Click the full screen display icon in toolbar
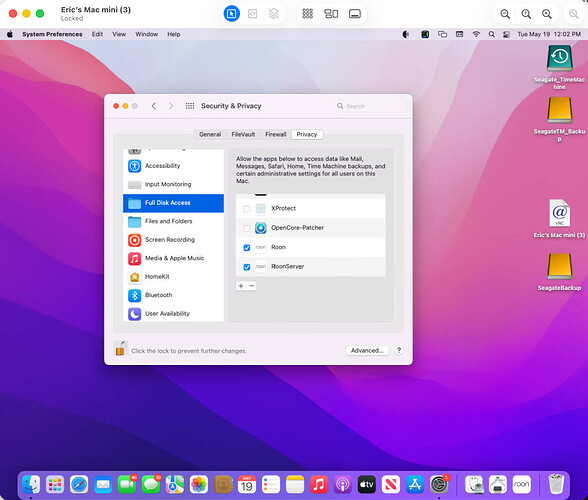 tap(354, 14)
